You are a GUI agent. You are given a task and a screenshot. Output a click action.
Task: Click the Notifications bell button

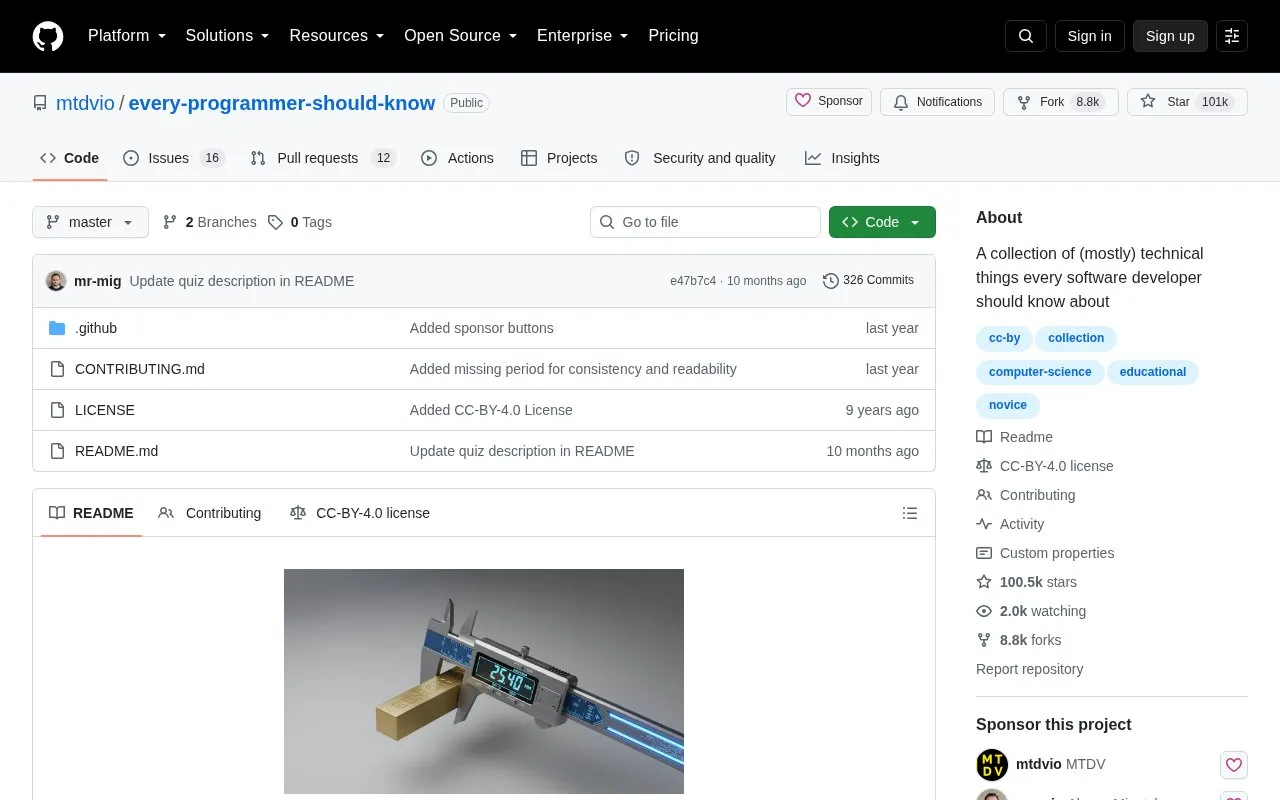[938, 102]
